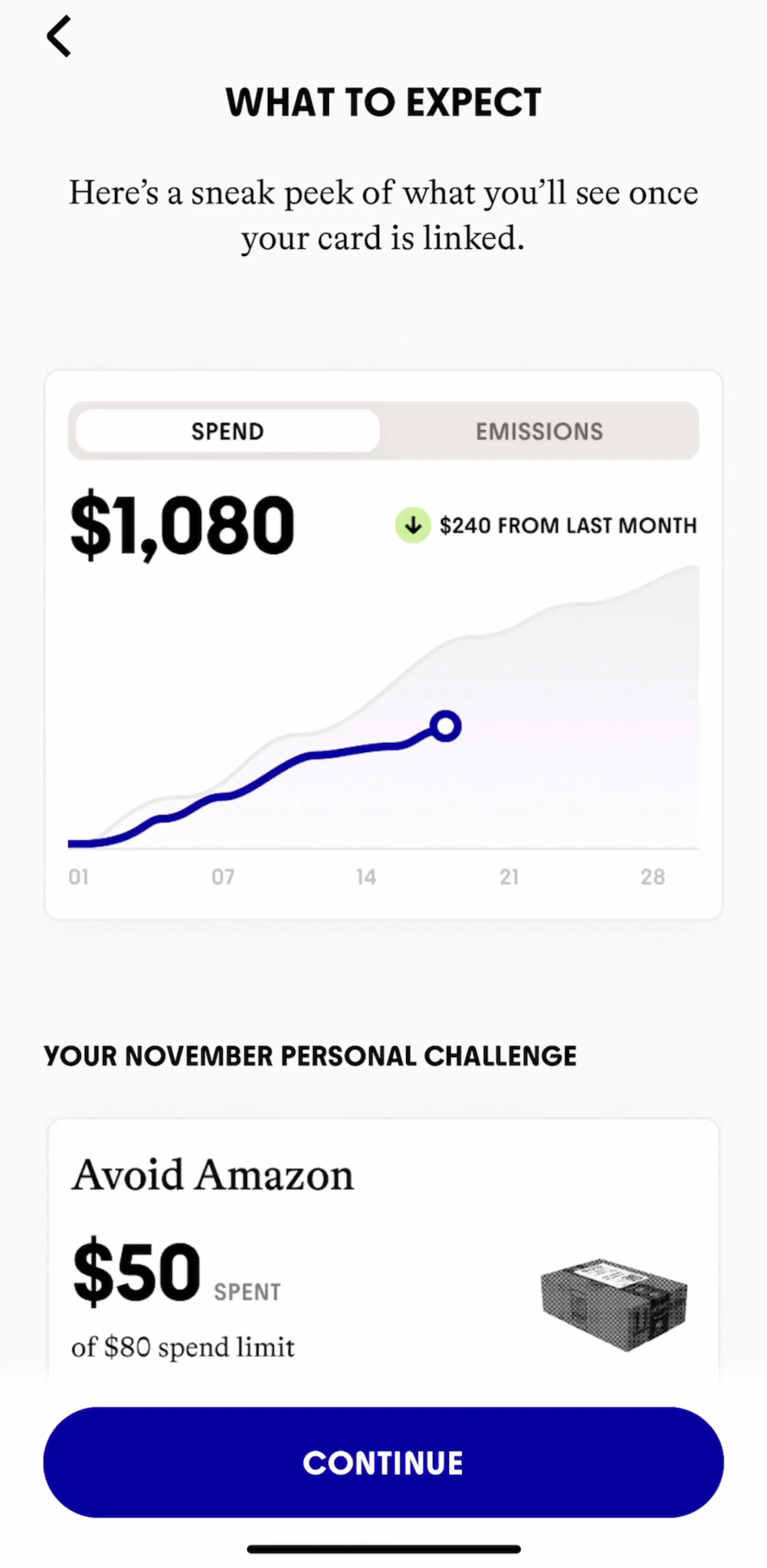Click the green down-arrow decrease icon
Image resolution: width=767 pixels, height=1568 pixels.
click(413, 525)
